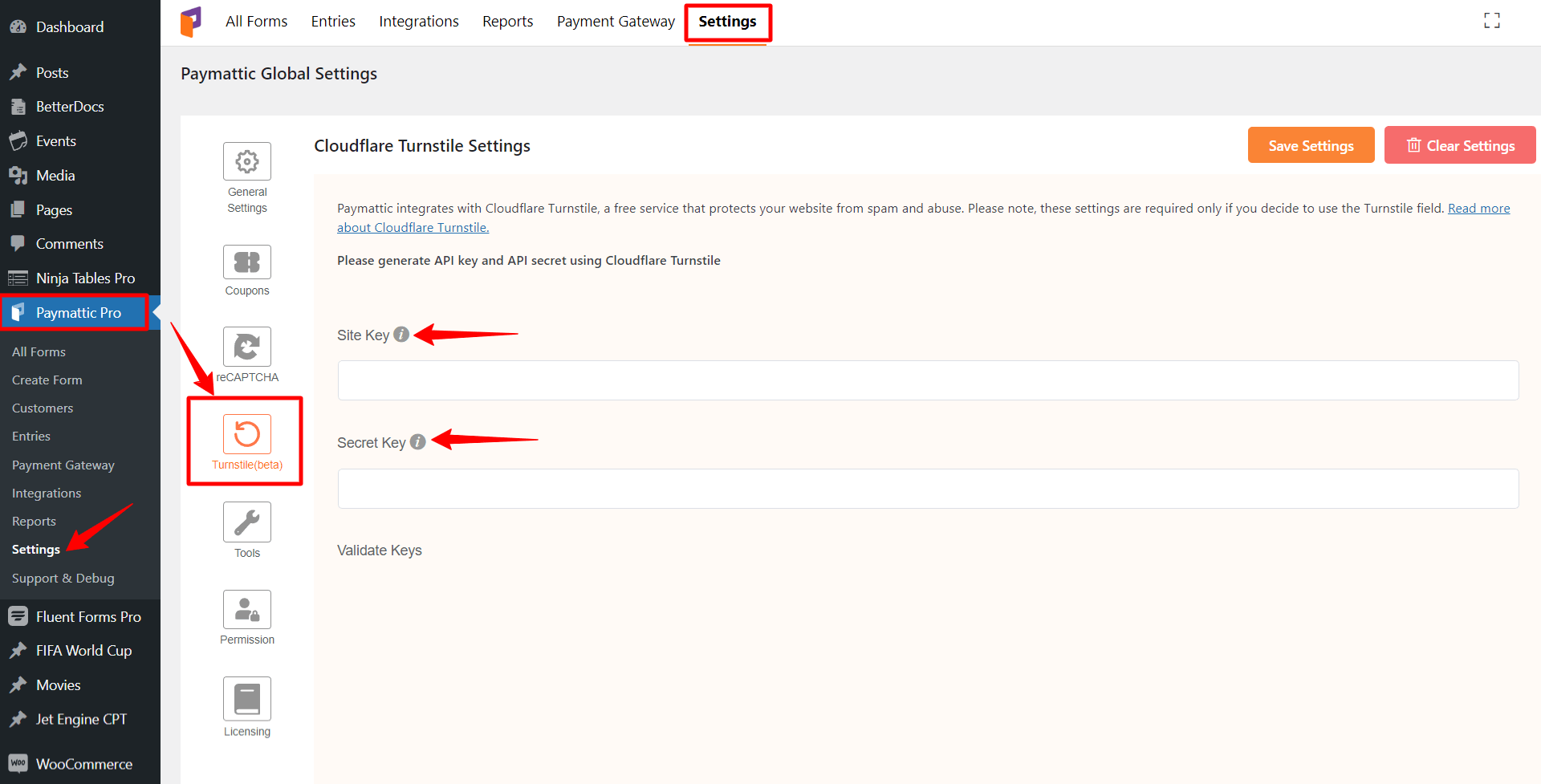The width and height of the screenshot is (1541, 784).
Task: Open the Integrations top tab
Action: [x=419, y=22]
